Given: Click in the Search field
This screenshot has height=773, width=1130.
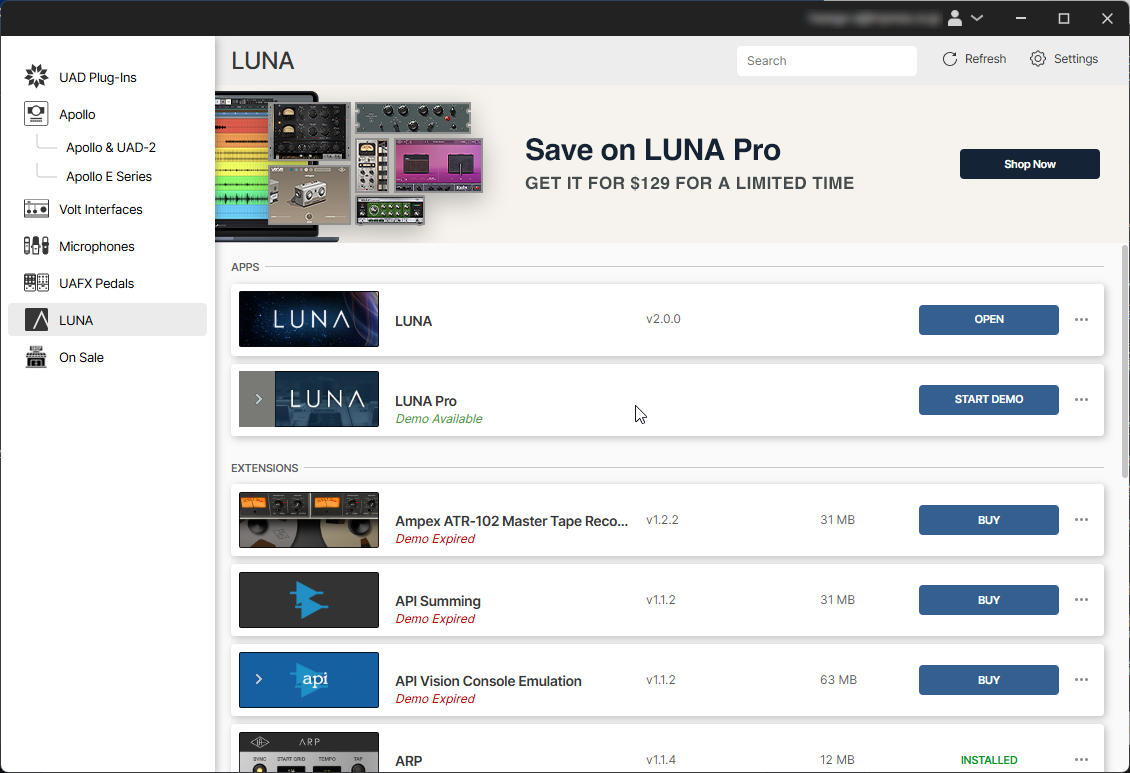Looking at the screenshot, I should (827, 61).
